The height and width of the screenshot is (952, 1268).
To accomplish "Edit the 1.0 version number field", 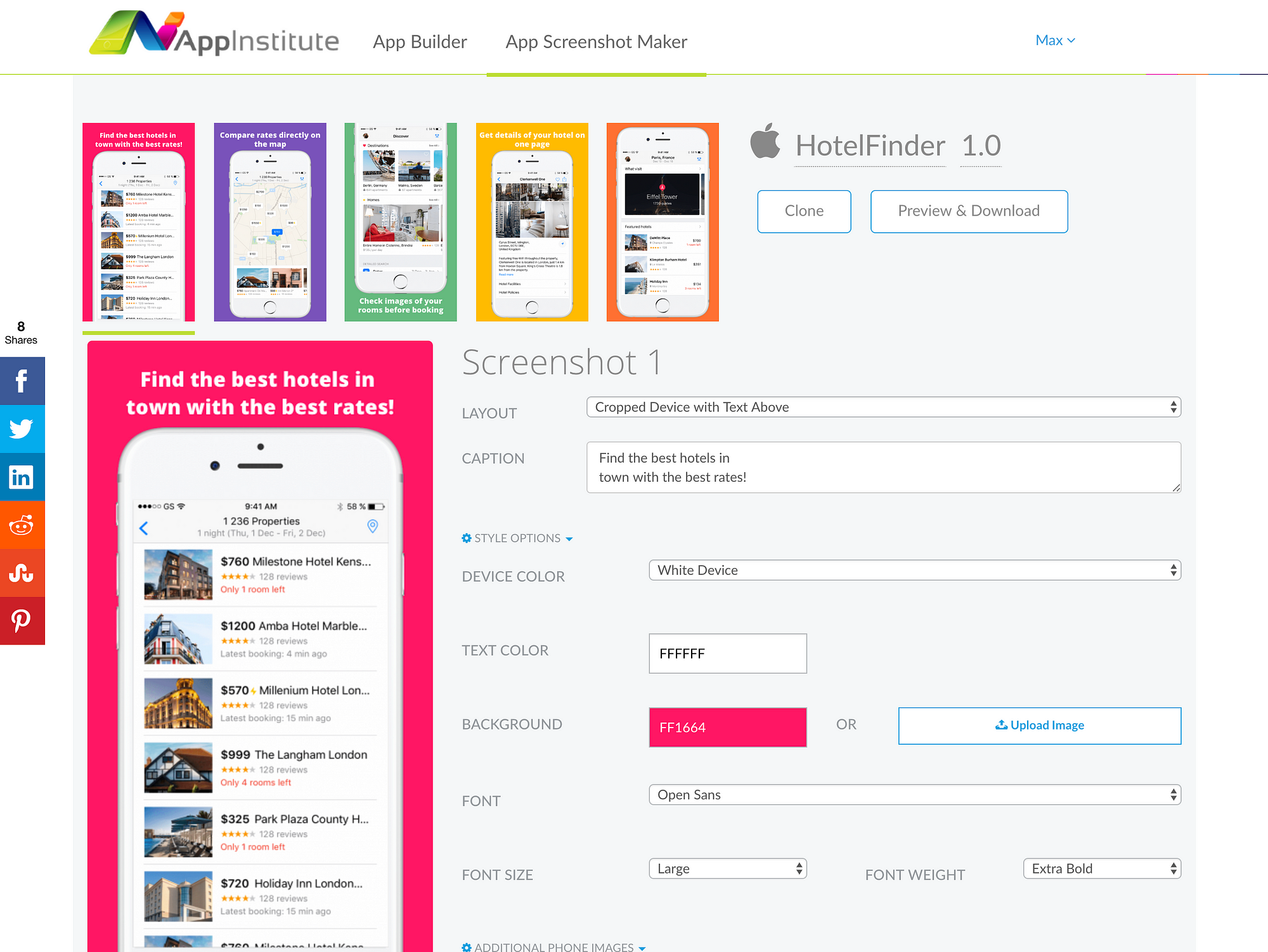I will coord(981,146).
